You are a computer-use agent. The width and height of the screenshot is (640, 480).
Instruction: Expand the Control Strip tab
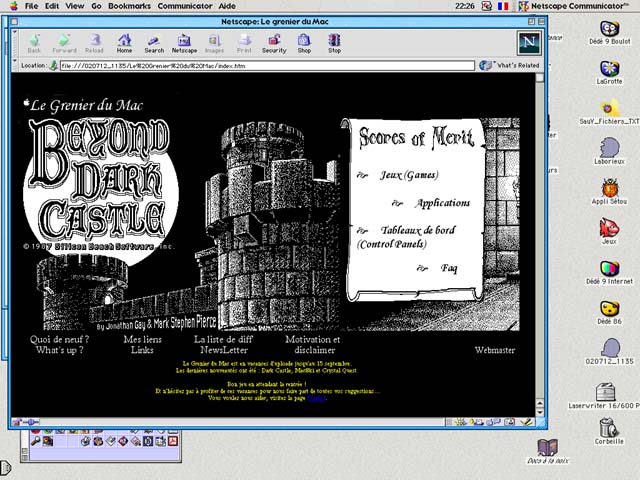point(5,468)
